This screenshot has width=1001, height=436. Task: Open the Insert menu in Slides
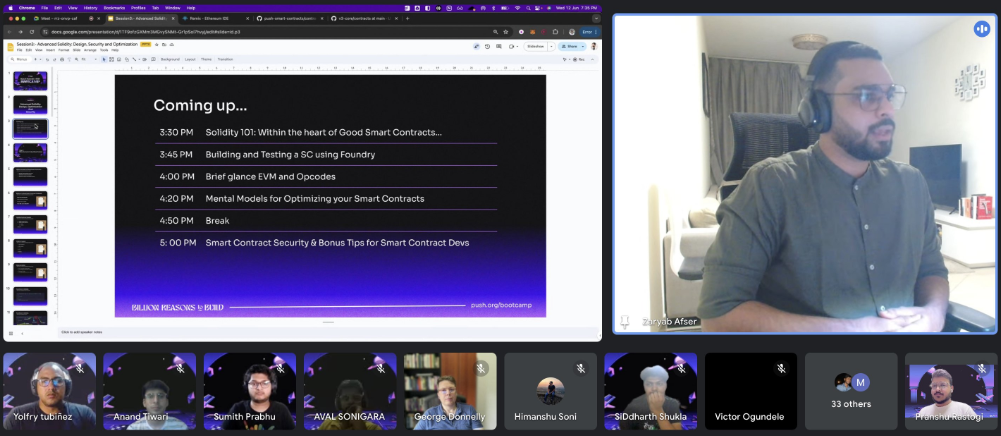click(50, 50)
